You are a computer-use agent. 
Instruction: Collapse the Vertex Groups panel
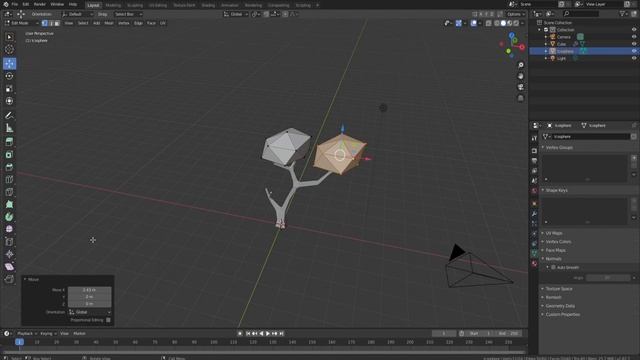tap(559, 147)
